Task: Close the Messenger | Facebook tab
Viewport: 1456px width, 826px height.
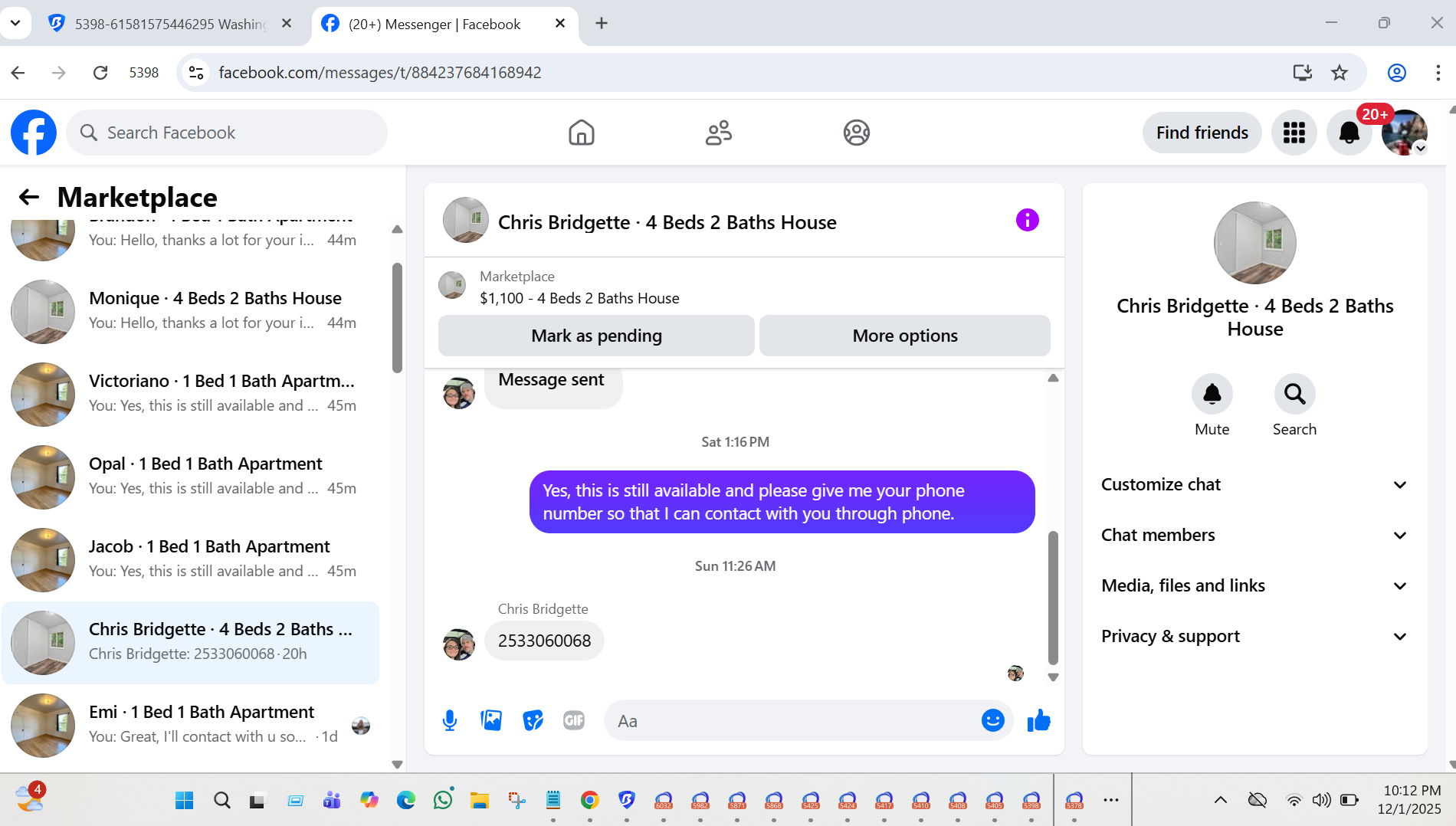Action: (x=560, y=24)
